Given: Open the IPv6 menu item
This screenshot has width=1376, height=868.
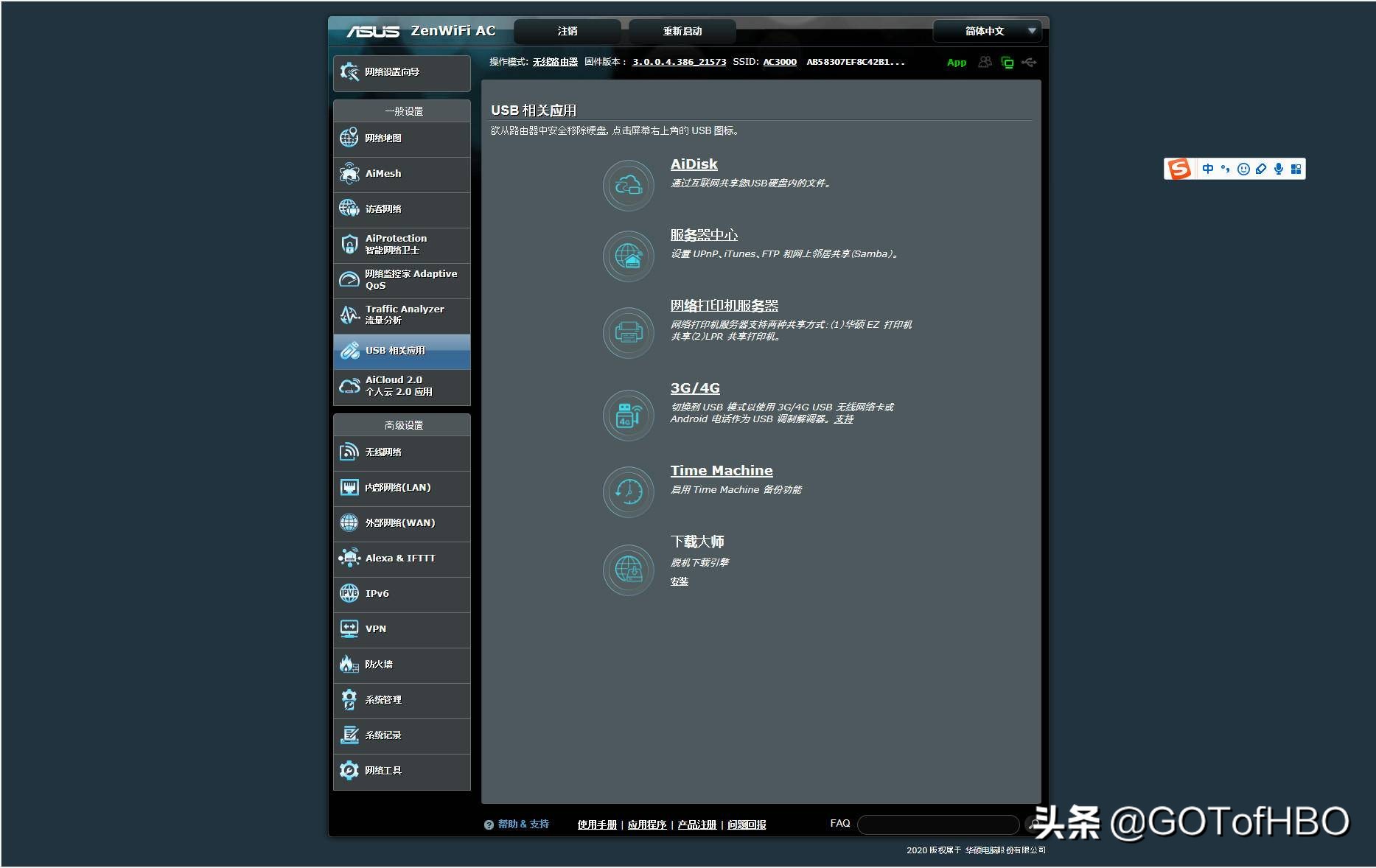Looking at the screenshot, I should tap(402, 594).
